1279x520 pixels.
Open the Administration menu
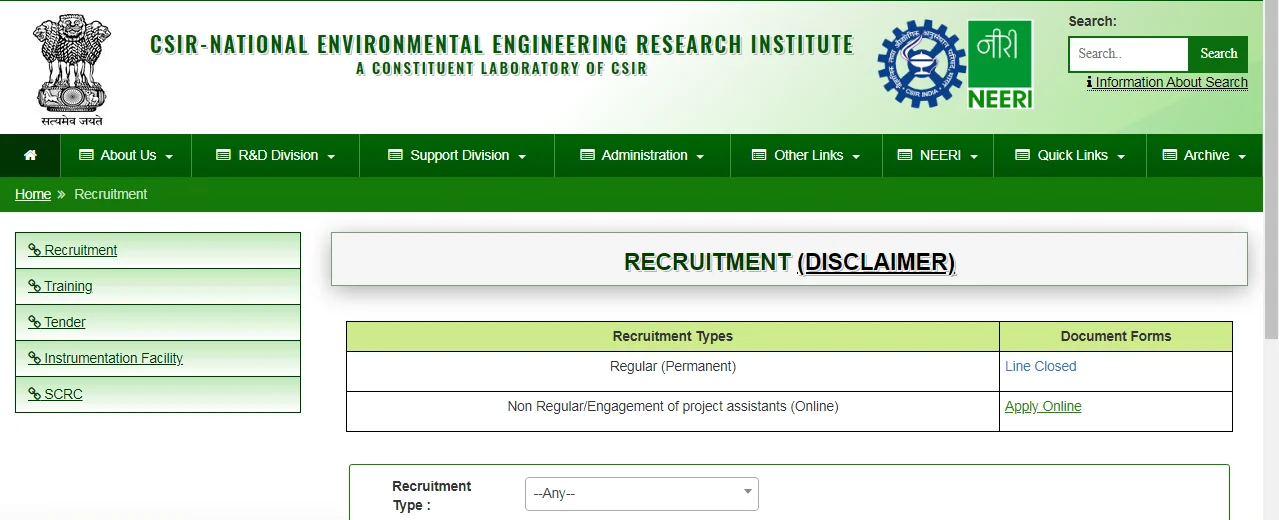click(x=642, y=155)
